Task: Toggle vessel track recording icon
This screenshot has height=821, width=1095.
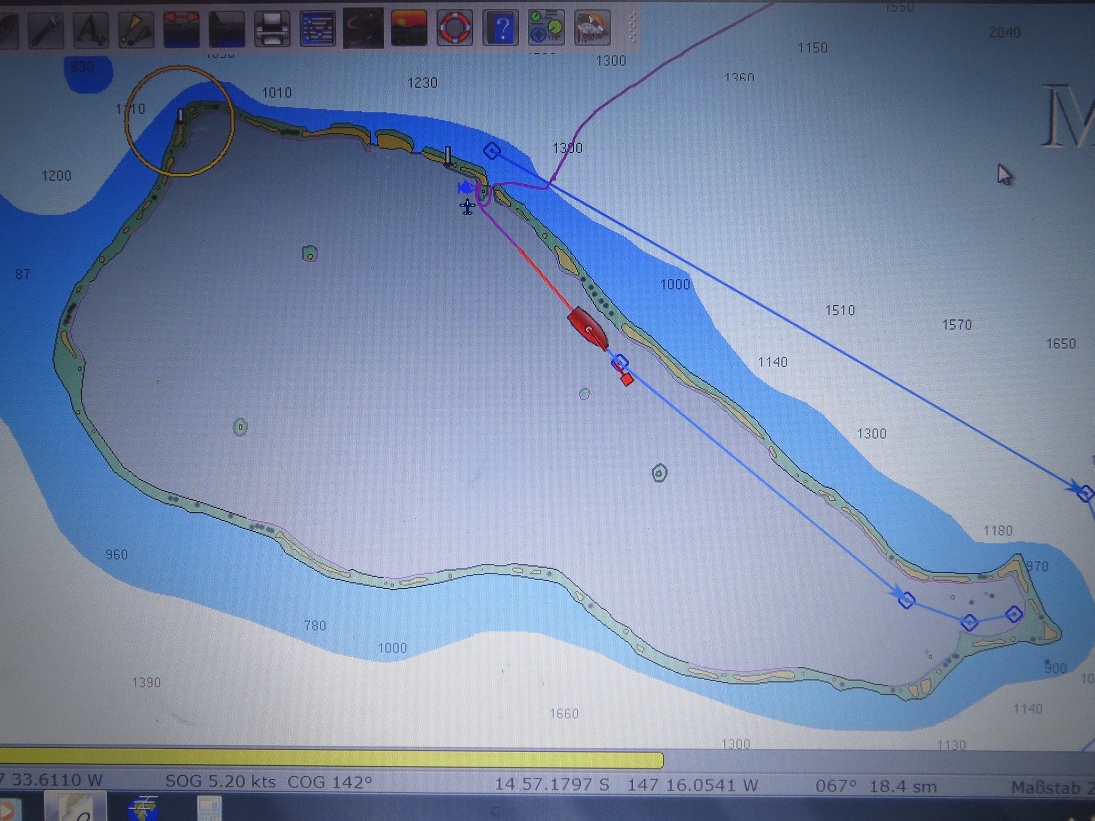Action: [363, 29]
